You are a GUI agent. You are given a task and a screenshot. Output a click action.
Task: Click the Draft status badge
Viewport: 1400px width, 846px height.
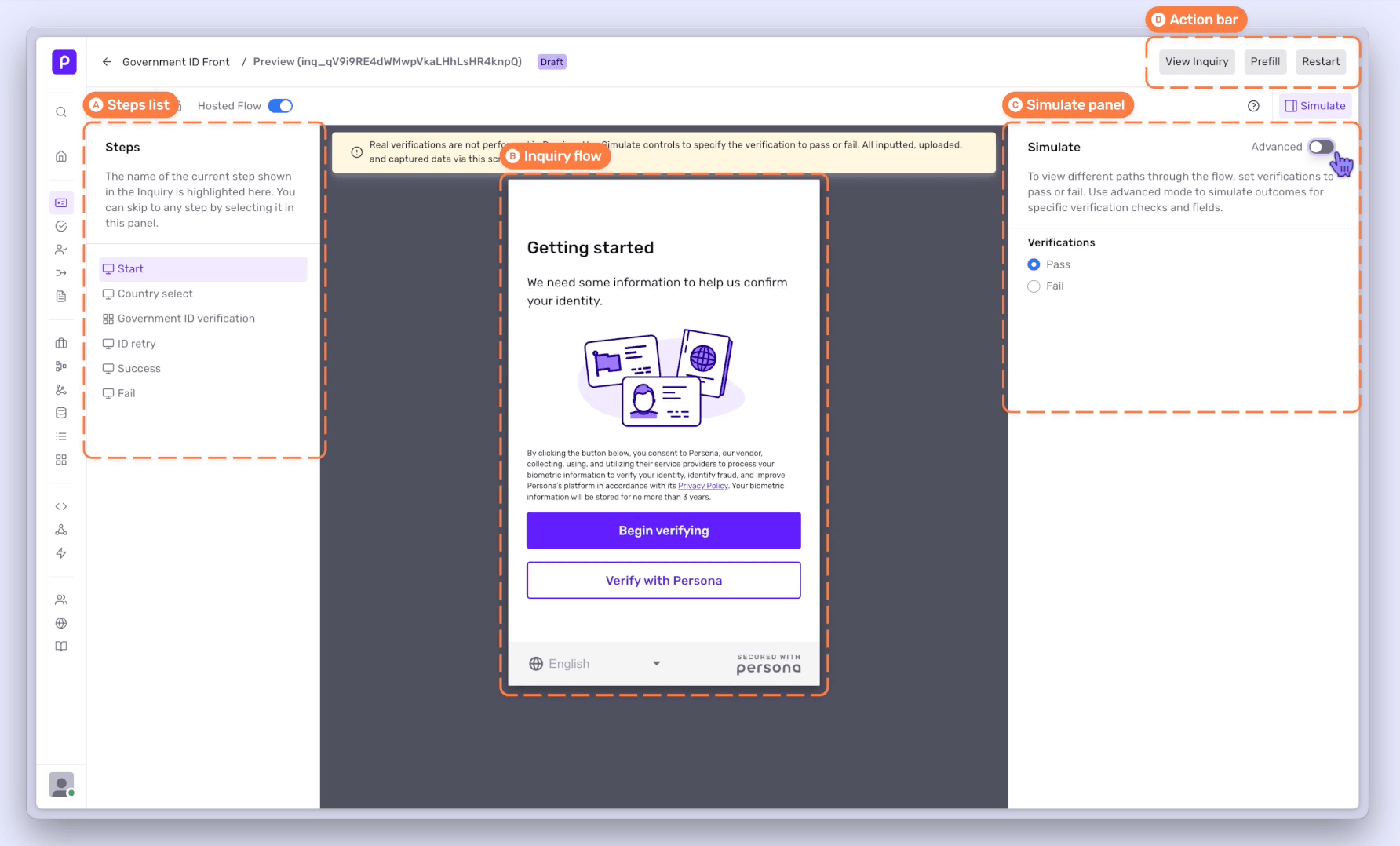(x=552, y=62)
